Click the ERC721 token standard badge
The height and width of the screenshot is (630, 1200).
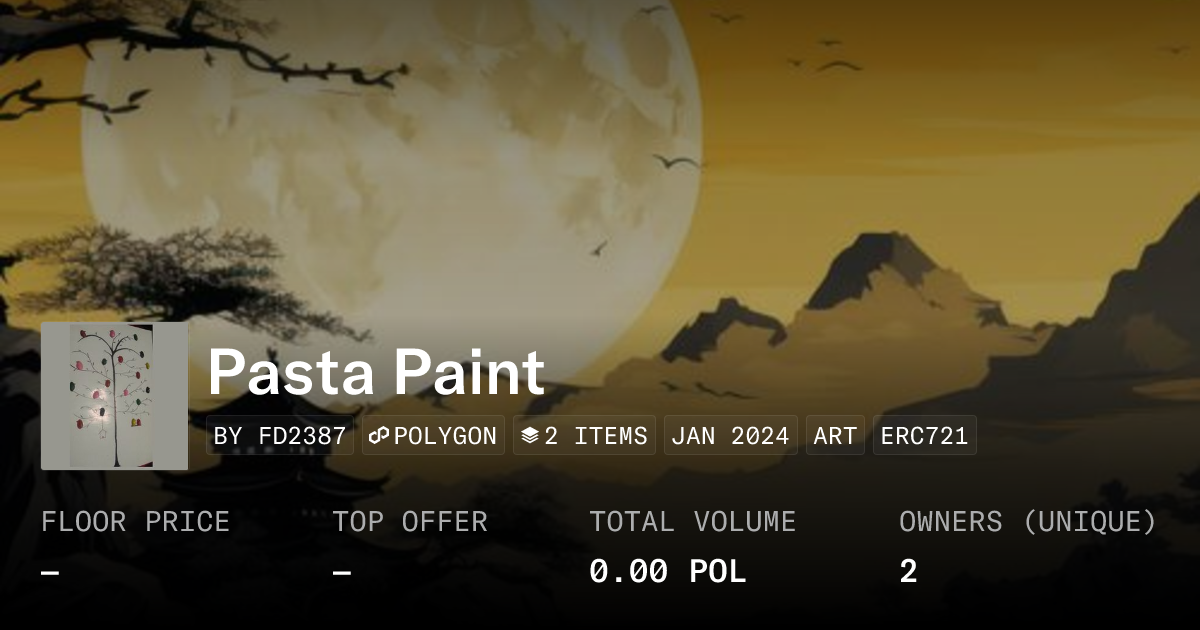click(924, 436)
